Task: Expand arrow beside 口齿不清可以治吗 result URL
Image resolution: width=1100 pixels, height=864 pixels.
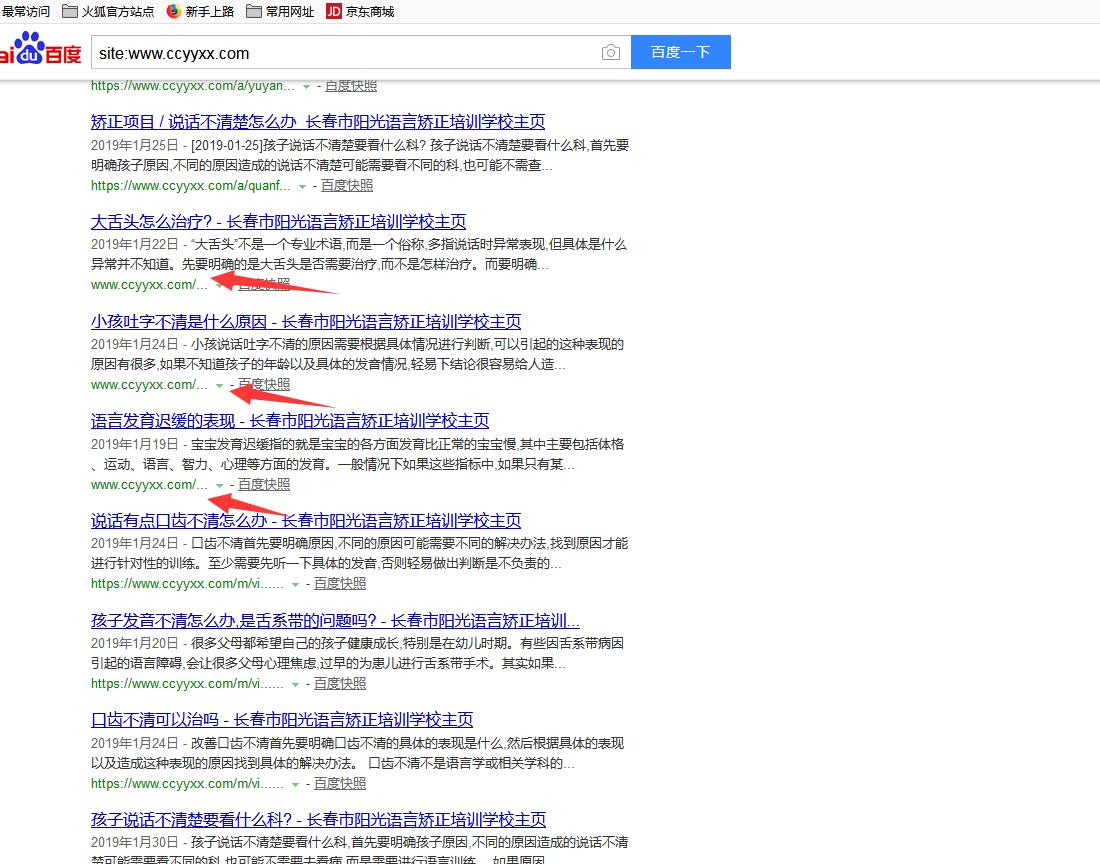Action: (295, 784)
